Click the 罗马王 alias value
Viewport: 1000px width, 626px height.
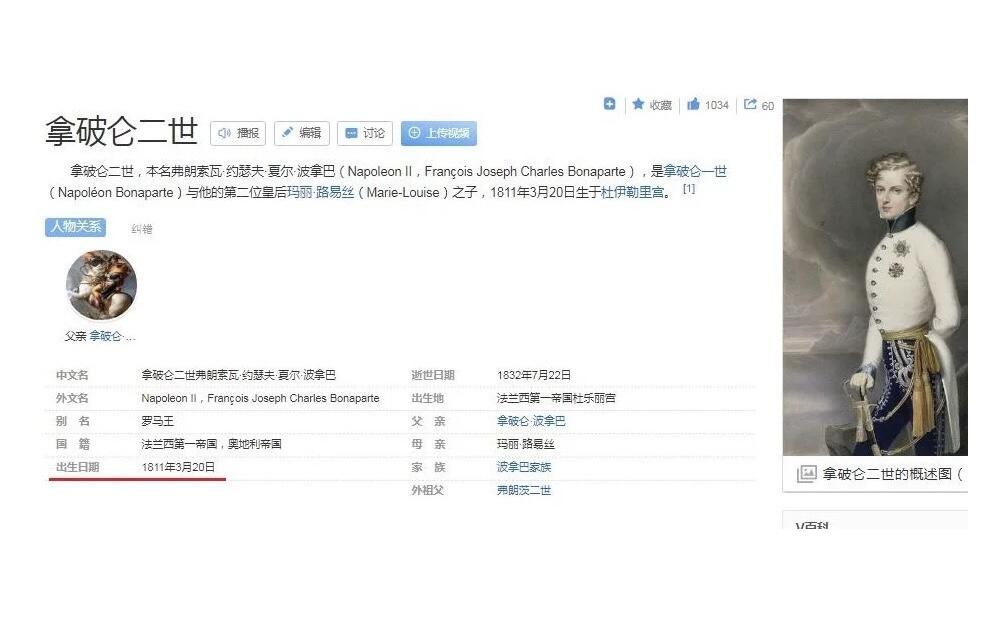(158, 421)
